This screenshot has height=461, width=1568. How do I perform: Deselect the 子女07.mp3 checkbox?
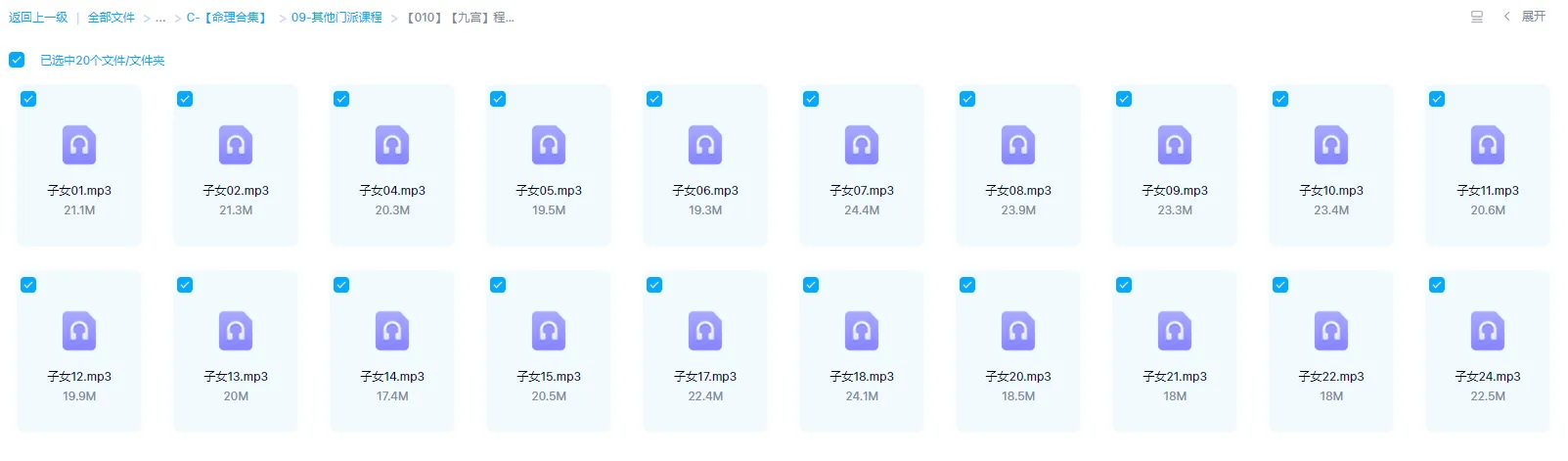click(811, 99)
